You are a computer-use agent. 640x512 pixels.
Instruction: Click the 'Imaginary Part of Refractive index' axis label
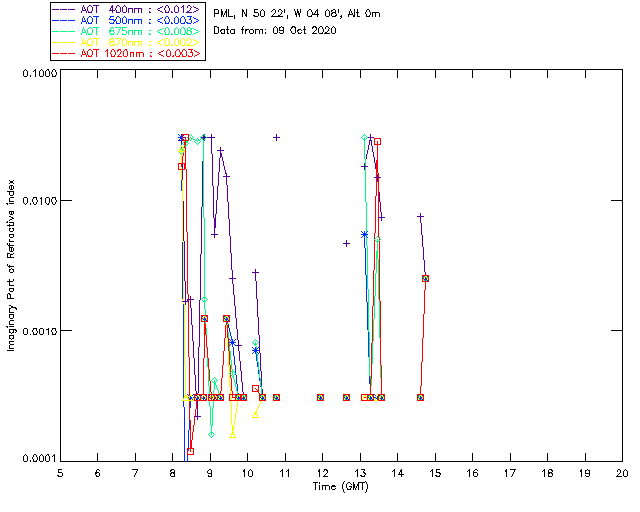(x=11, y=265)
